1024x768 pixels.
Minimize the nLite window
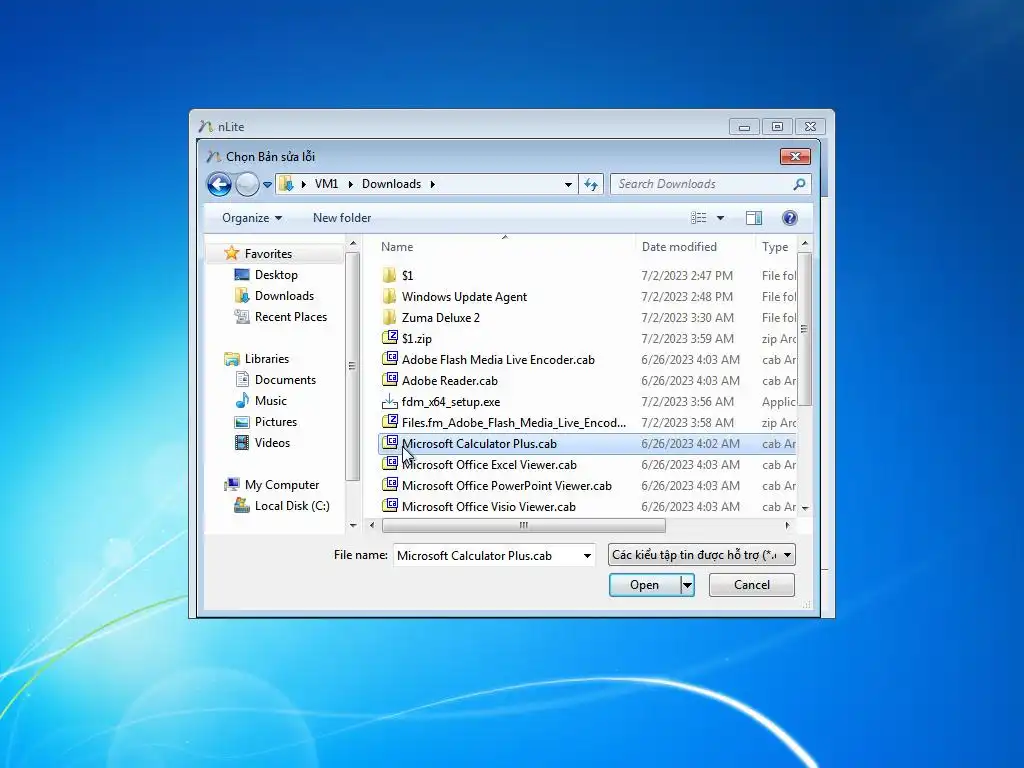click(744, 127)
